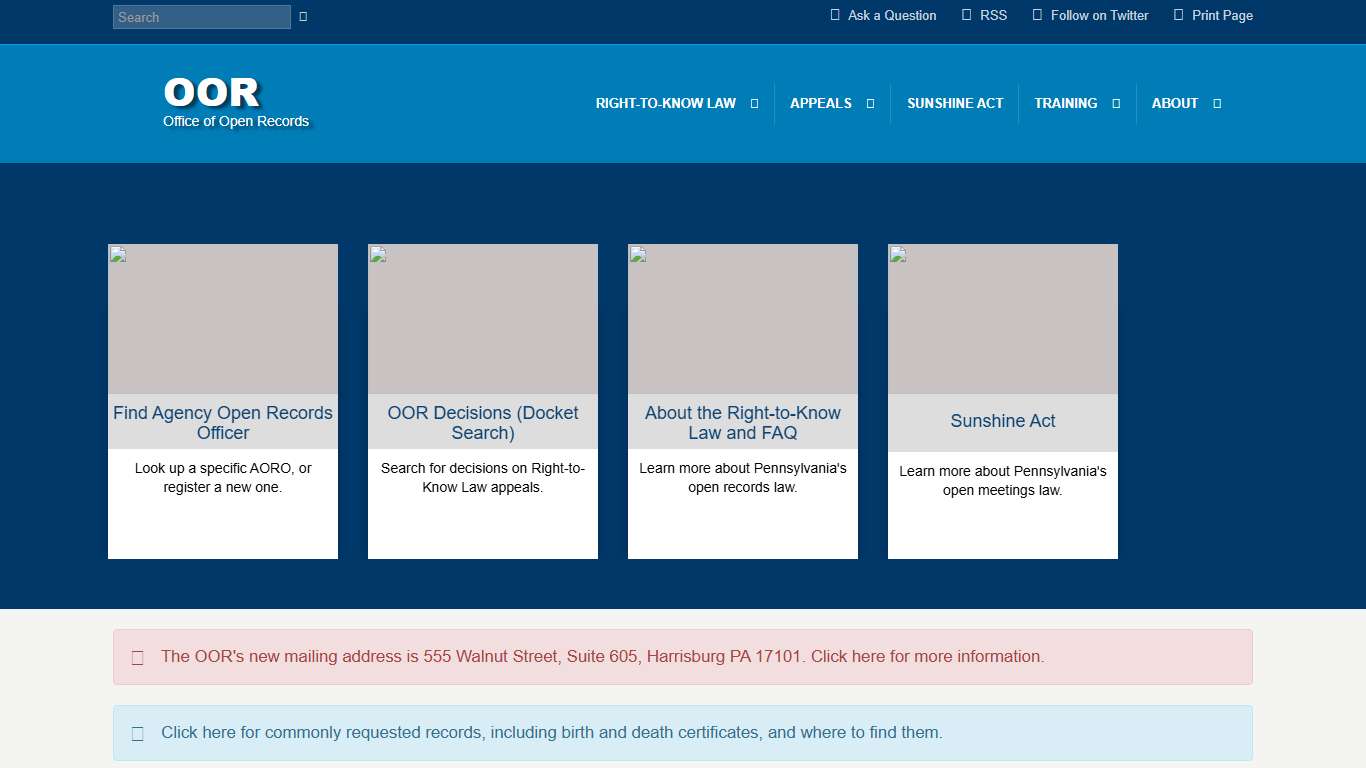Select the Training navigation item

1065,103
